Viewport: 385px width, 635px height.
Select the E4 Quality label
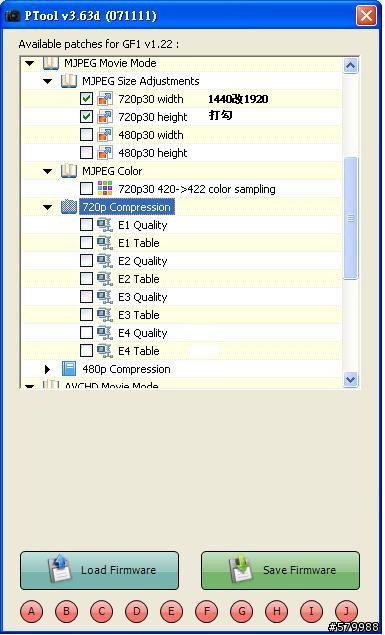[x=143, y=333]
